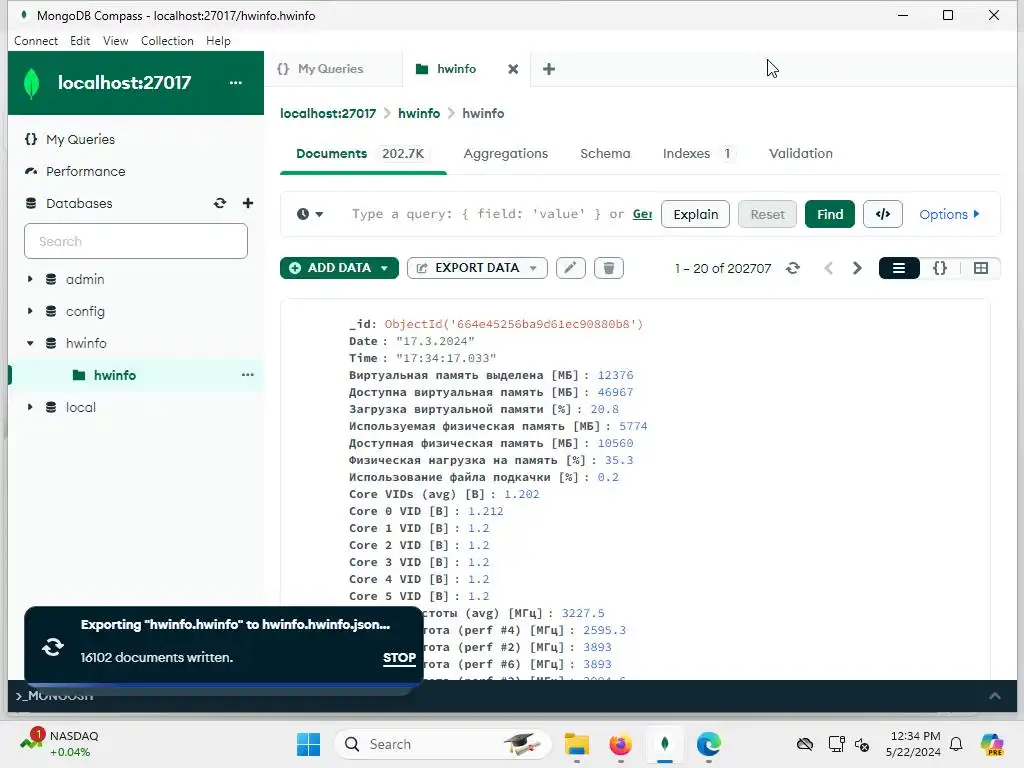Click the Explain button
Image resolution: width=1024 pixels, height=768 pixels.
click(x=696, y=214)
